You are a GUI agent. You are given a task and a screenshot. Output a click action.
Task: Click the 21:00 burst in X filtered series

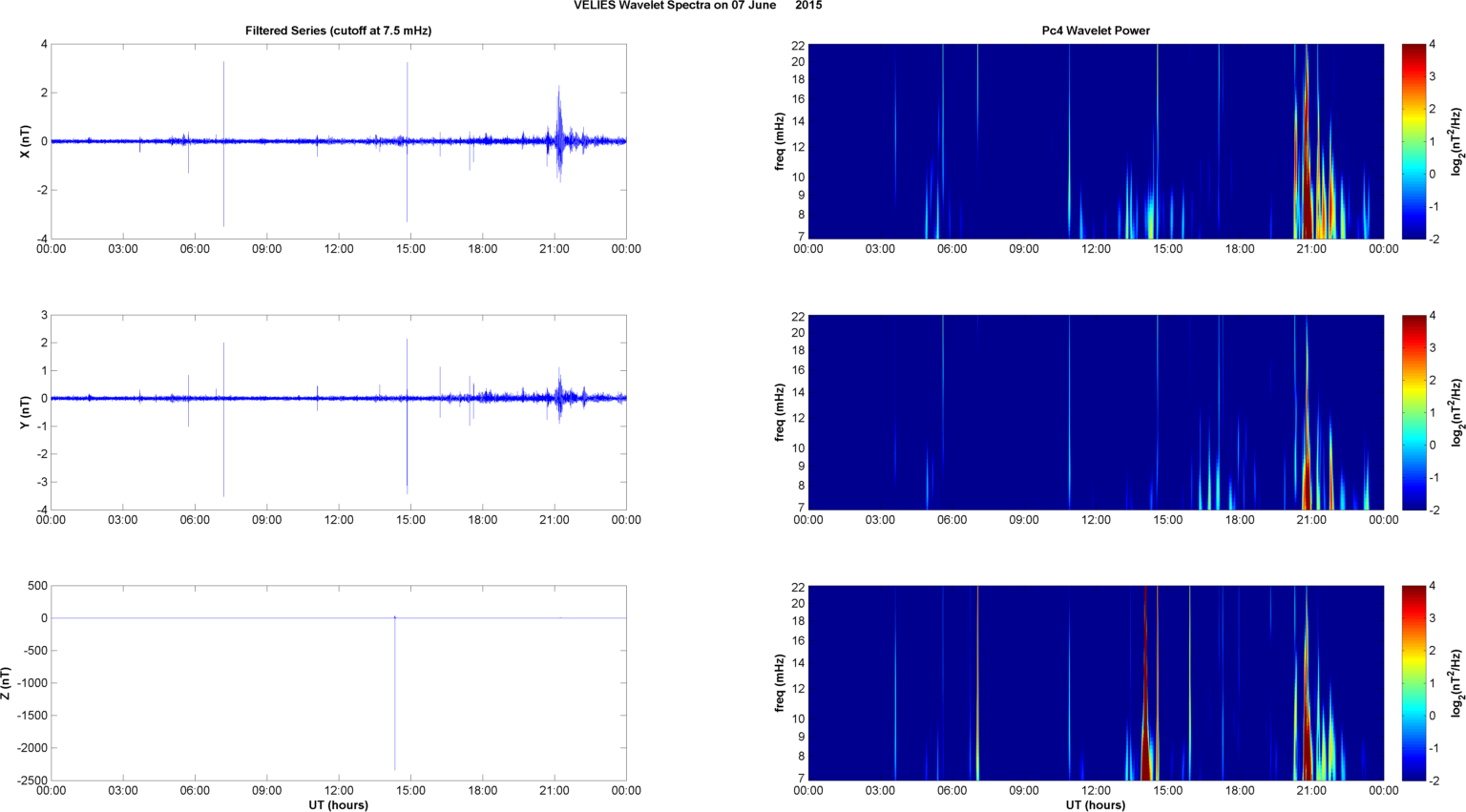559,134
